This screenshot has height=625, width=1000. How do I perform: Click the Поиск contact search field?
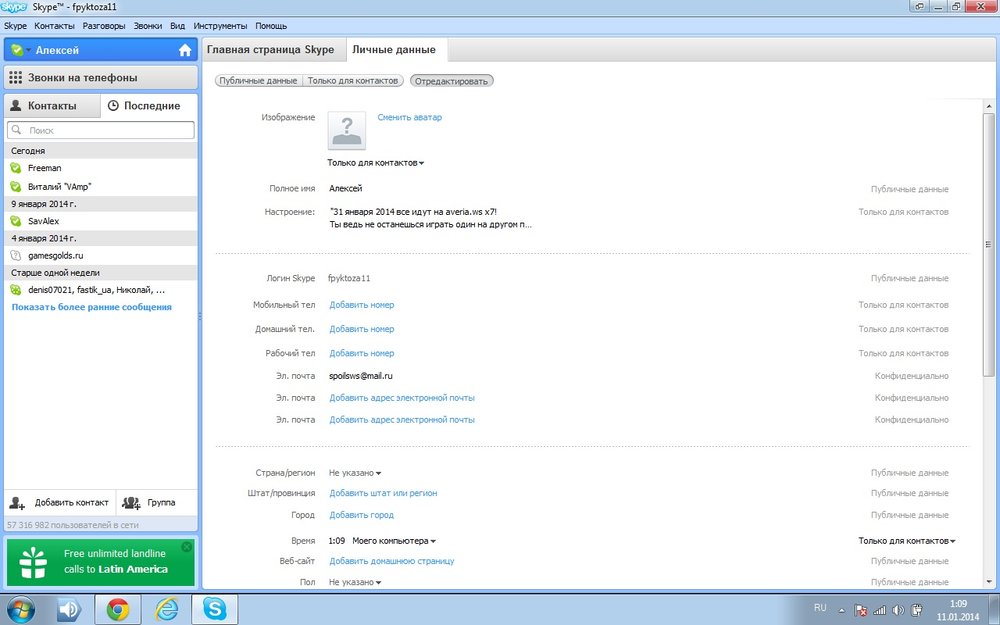pyautogui.click(x=100, y=130)
